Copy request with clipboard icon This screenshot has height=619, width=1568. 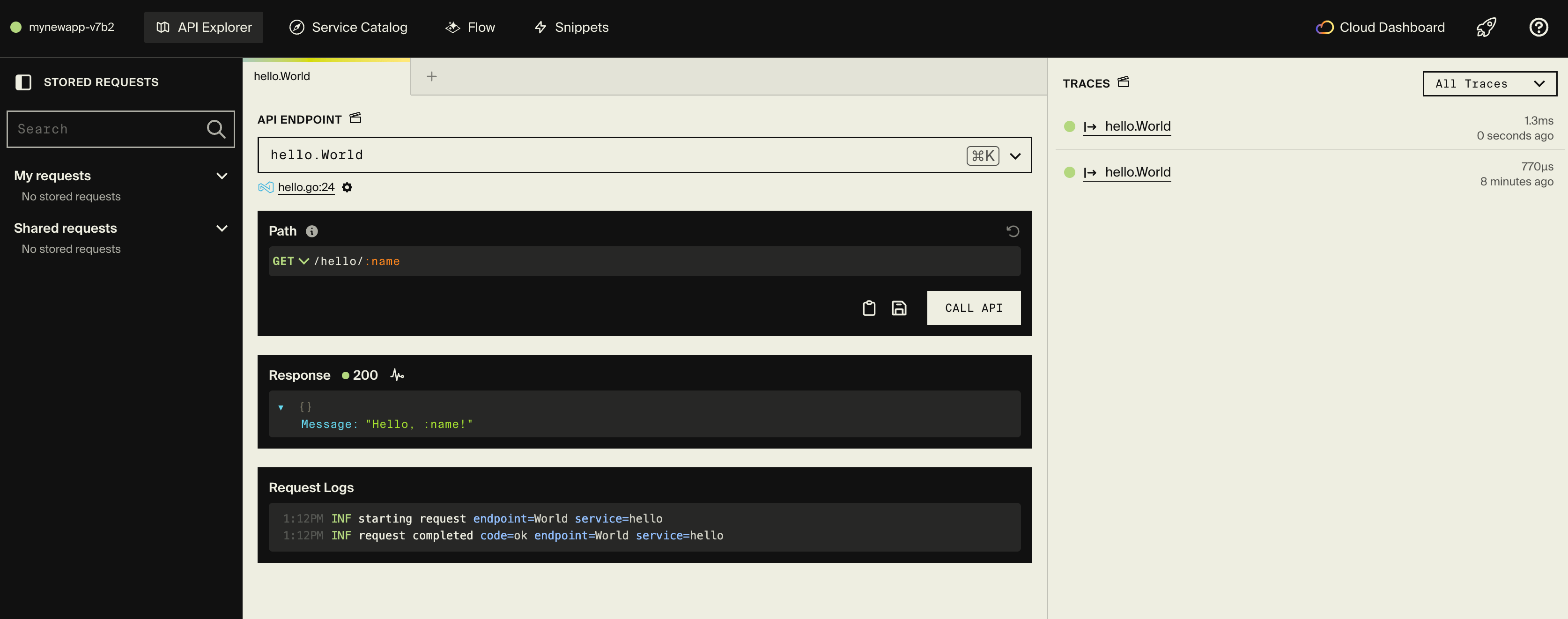[x=869, y=309]
